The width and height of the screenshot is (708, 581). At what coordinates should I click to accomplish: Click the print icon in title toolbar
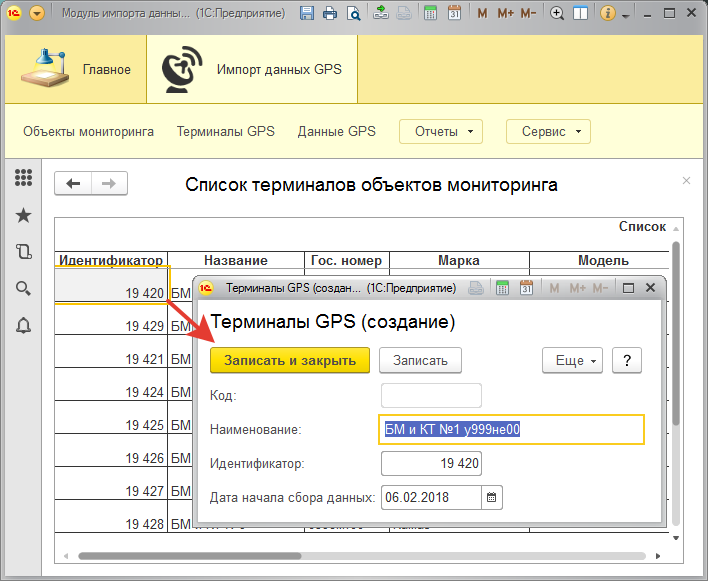pyautogui.click(x=329, y=14)
